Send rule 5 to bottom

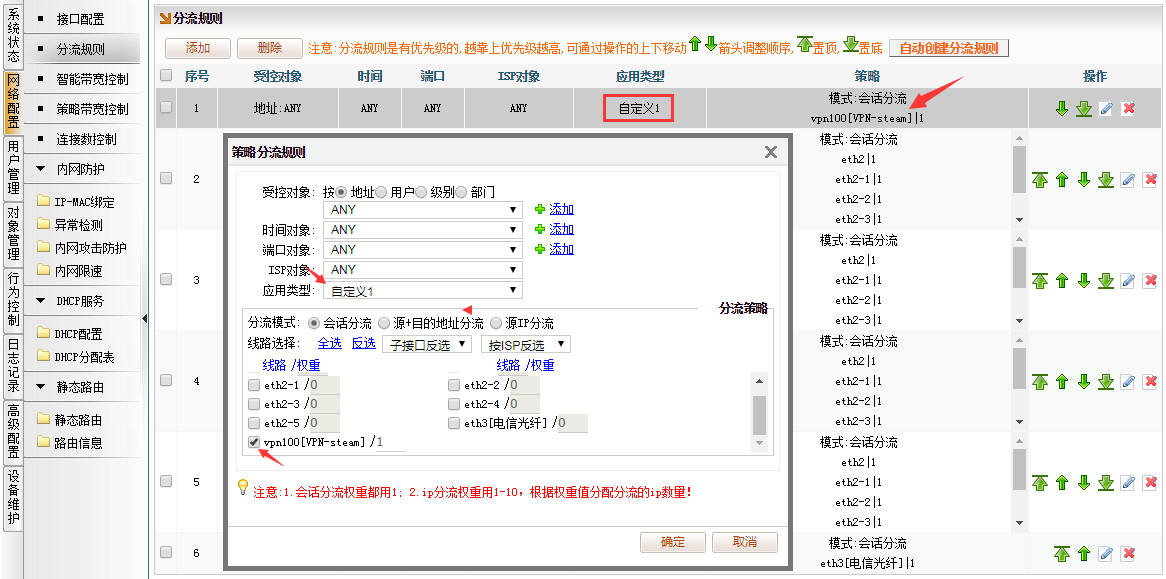click(1106, 482)
